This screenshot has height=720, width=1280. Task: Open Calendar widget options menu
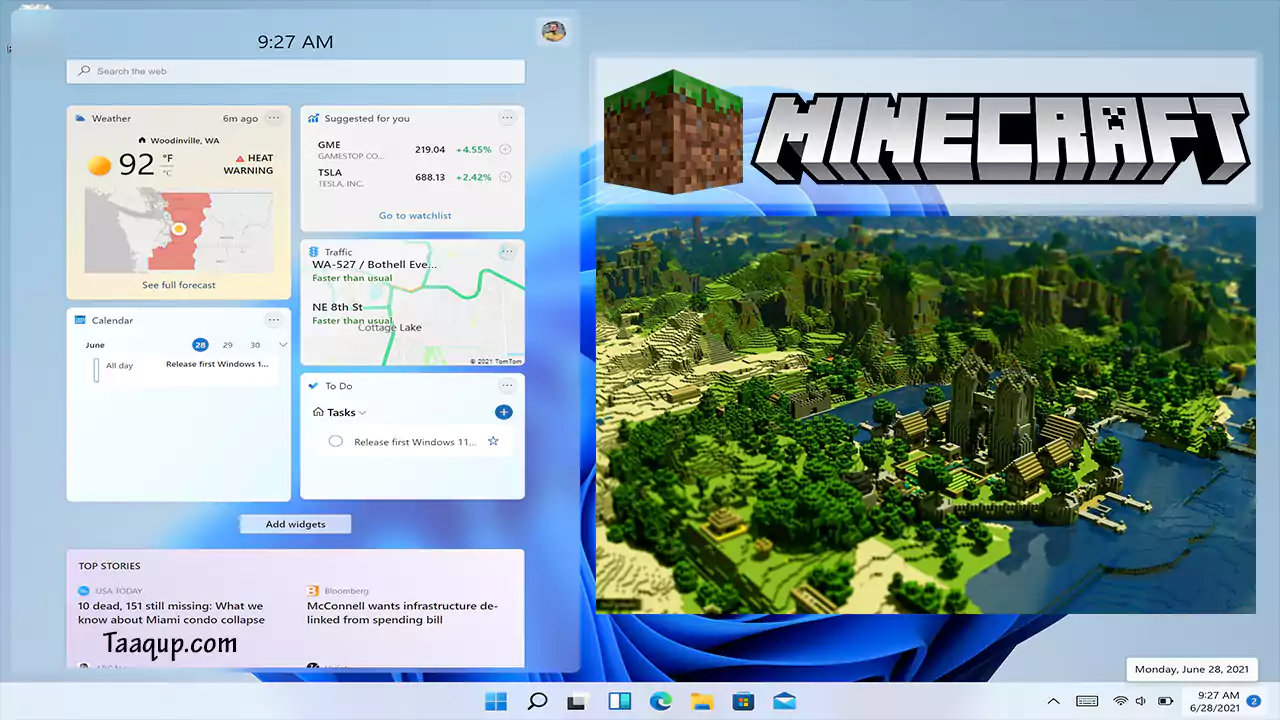273,320
